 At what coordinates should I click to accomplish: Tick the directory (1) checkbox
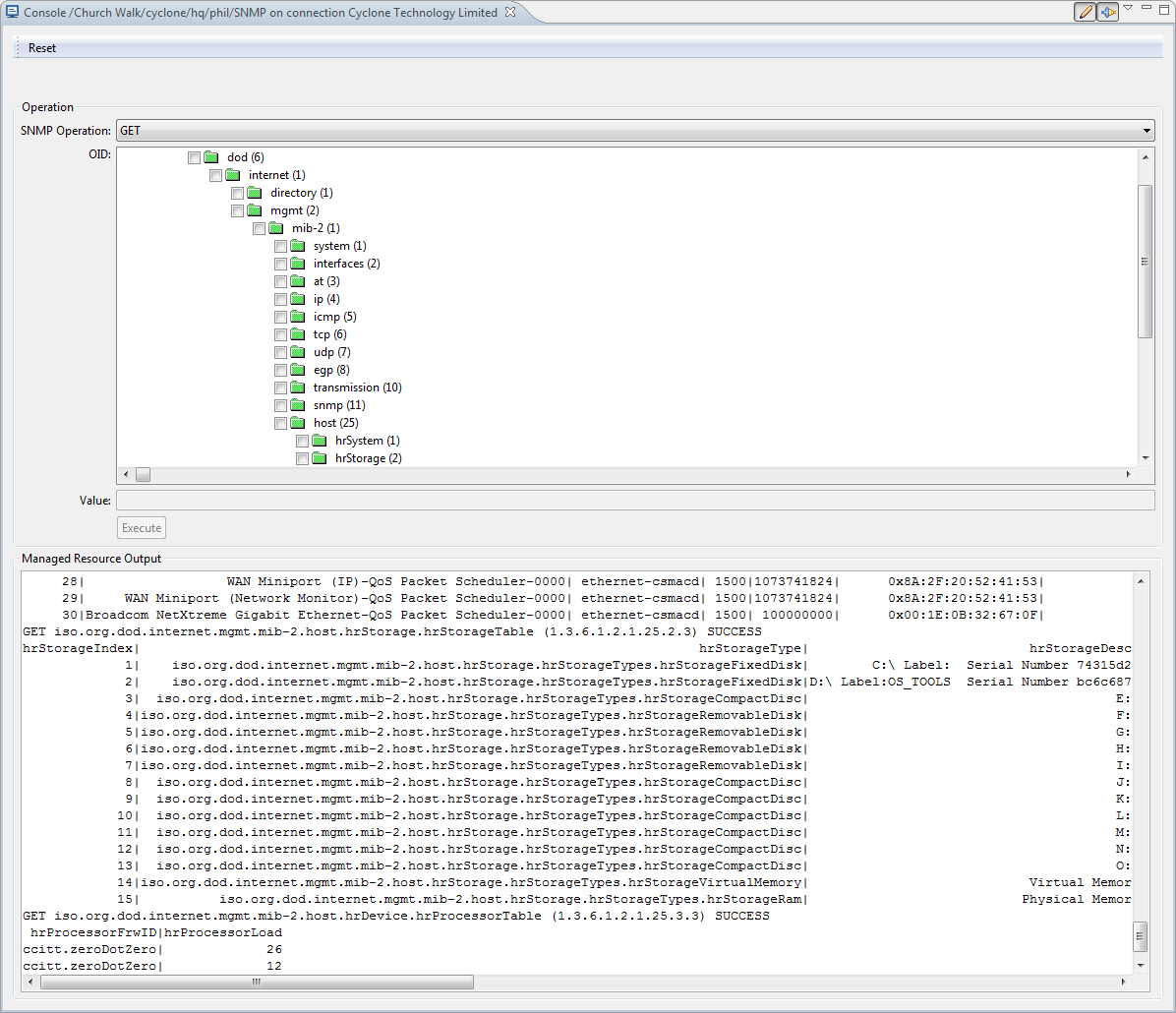pos(238,193)
